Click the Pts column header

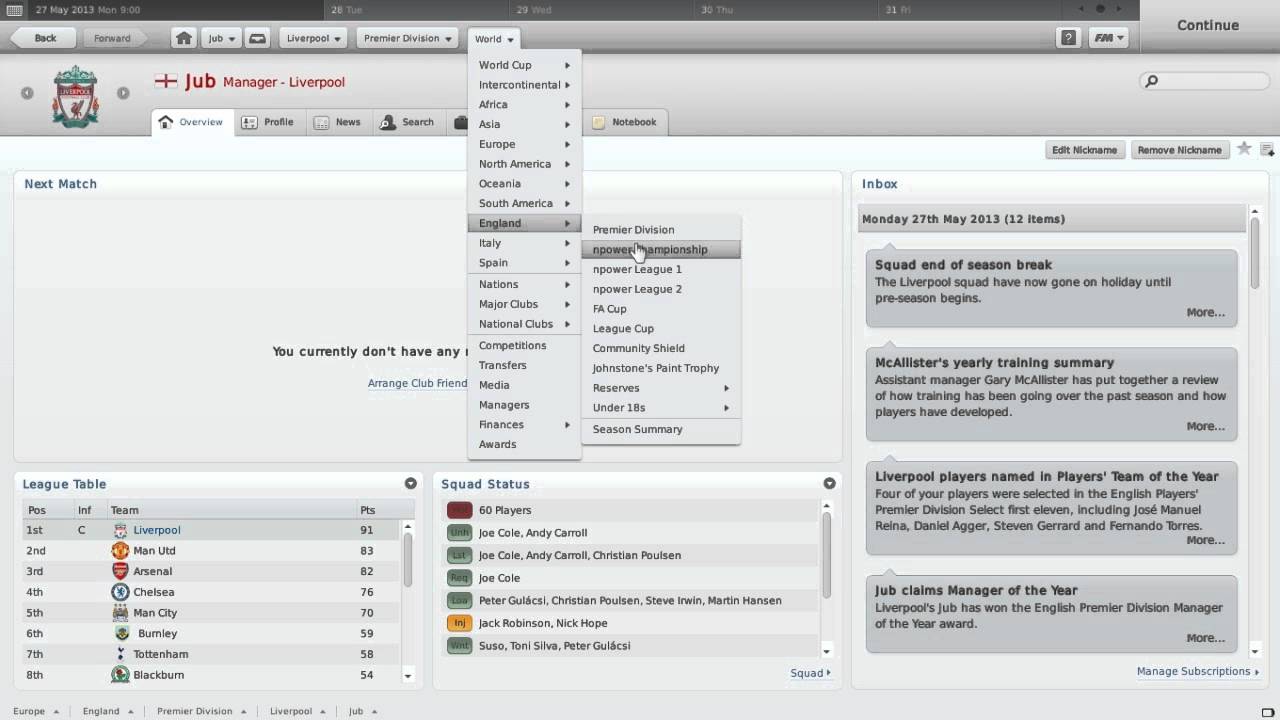(x=367, y=510)
